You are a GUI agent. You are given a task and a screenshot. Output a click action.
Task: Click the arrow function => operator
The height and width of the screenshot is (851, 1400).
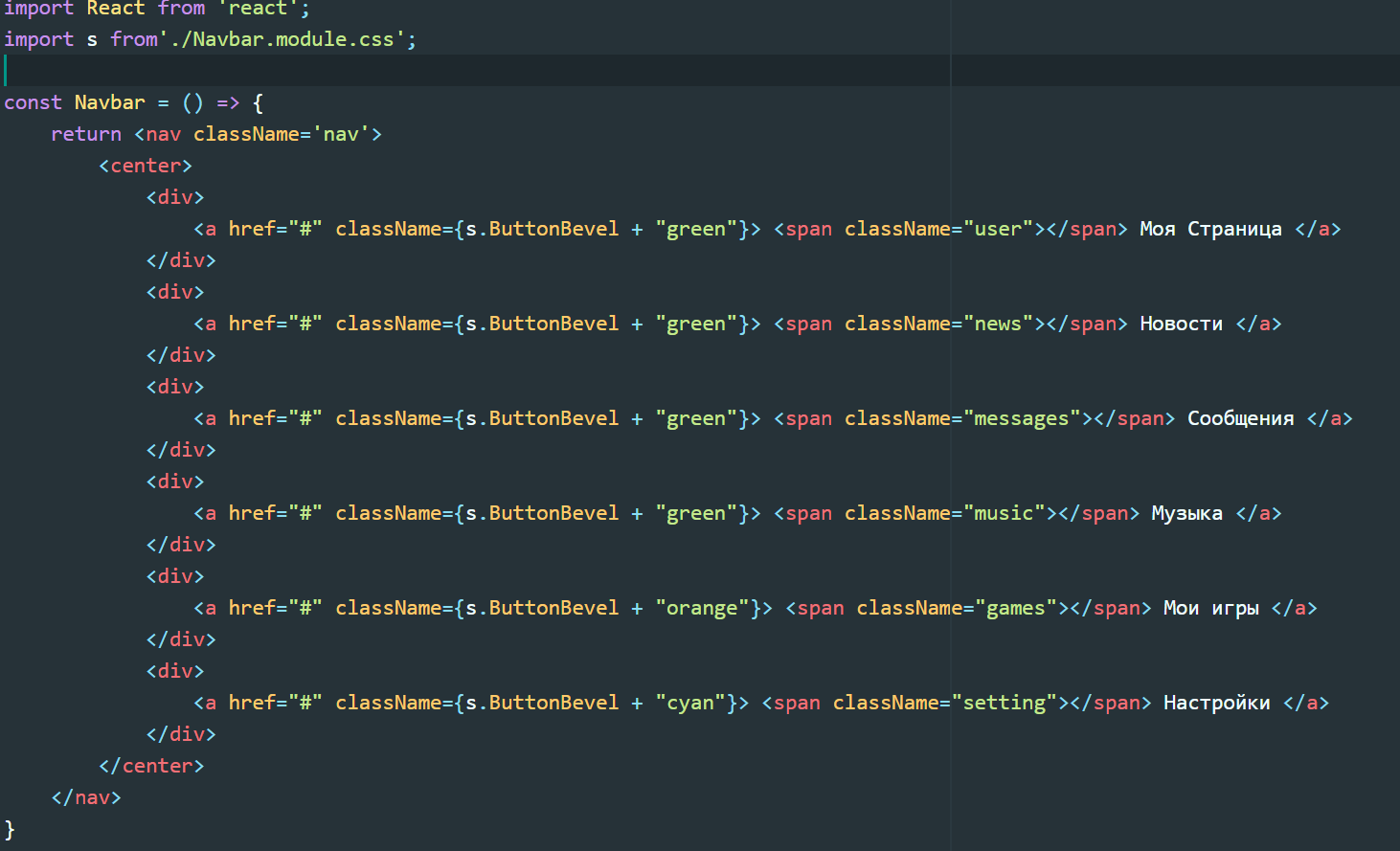pyautogui.click(x=228, y=102)
